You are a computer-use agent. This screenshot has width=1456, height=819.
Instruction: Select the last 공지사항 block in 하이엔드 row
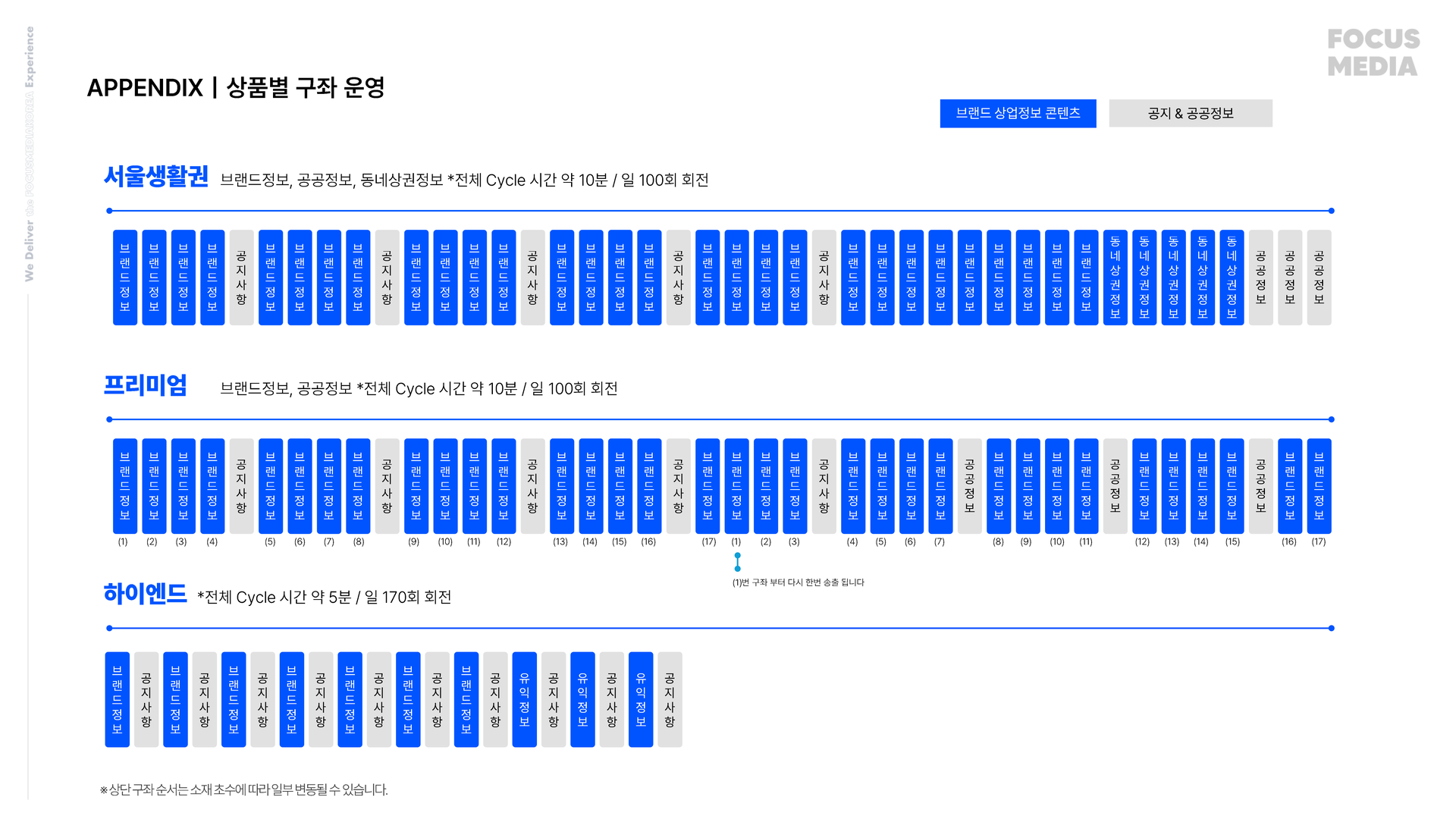(x=670, y=699)
